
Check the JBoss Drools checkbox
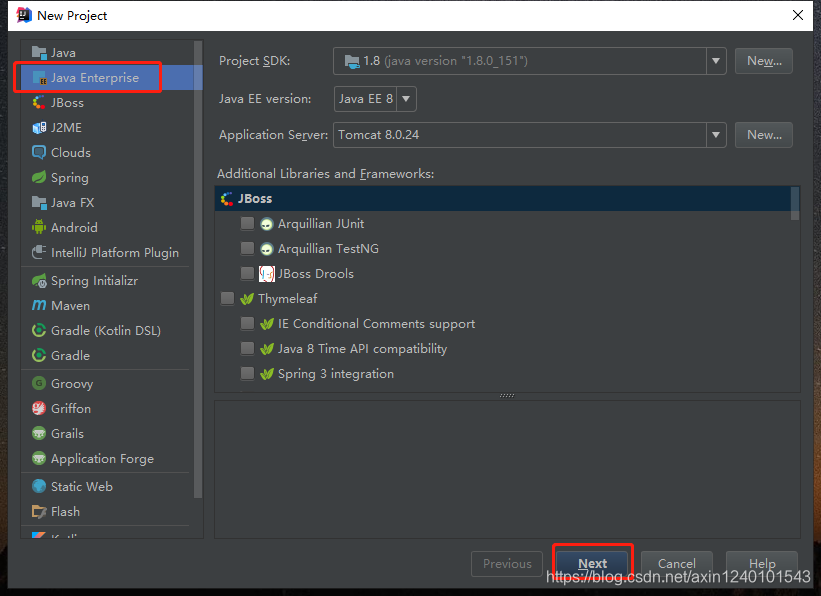point(247,273)
